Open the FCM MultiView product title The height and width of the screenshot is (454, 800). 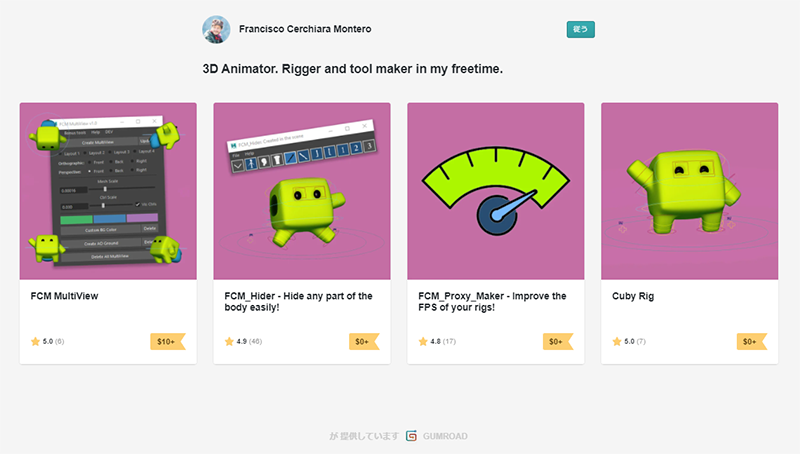click(x=64, y=296)
